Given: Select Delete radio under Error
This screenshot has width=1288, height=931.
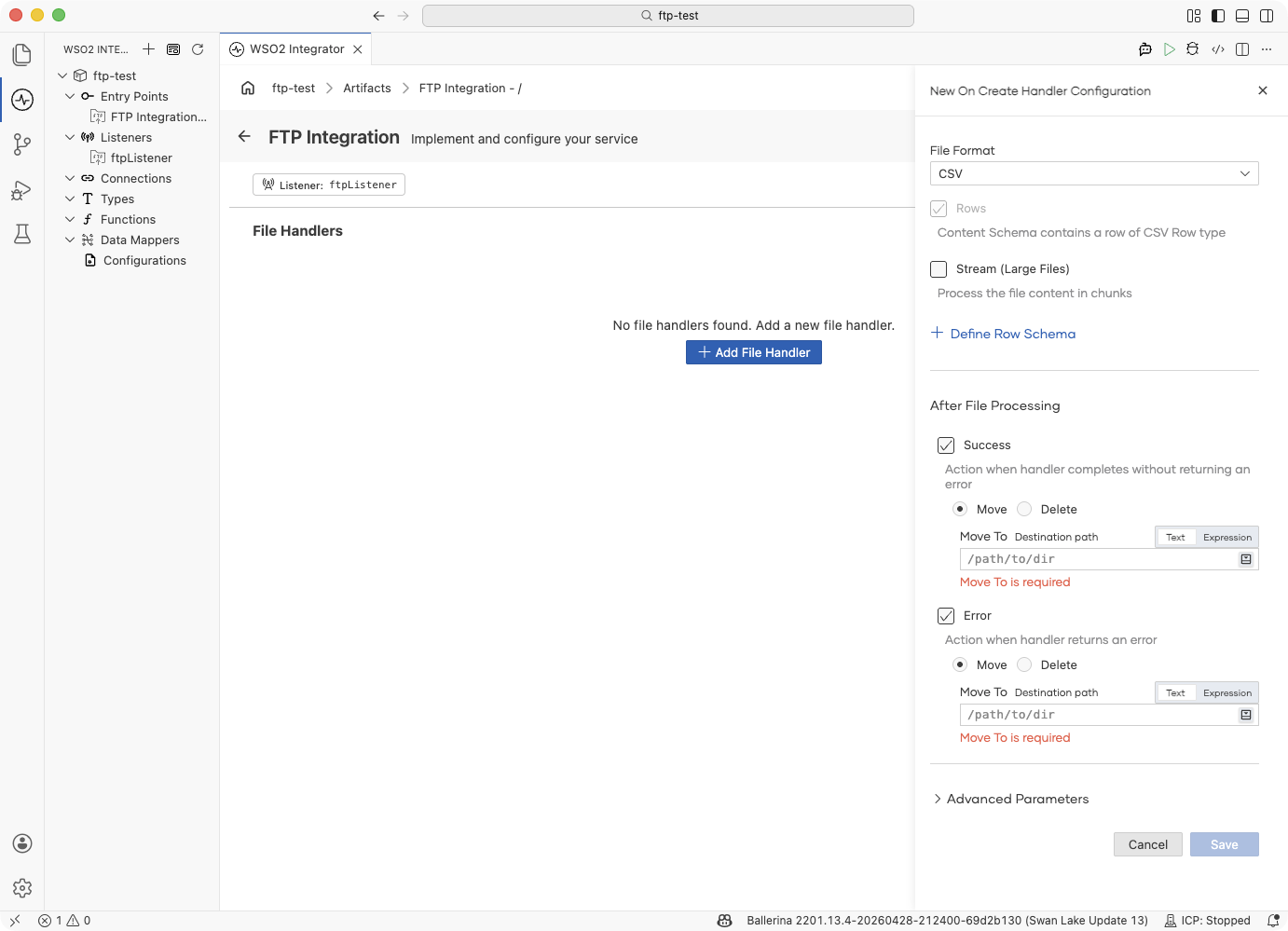Looking at the screenshot, I should tap(1024, 664).
